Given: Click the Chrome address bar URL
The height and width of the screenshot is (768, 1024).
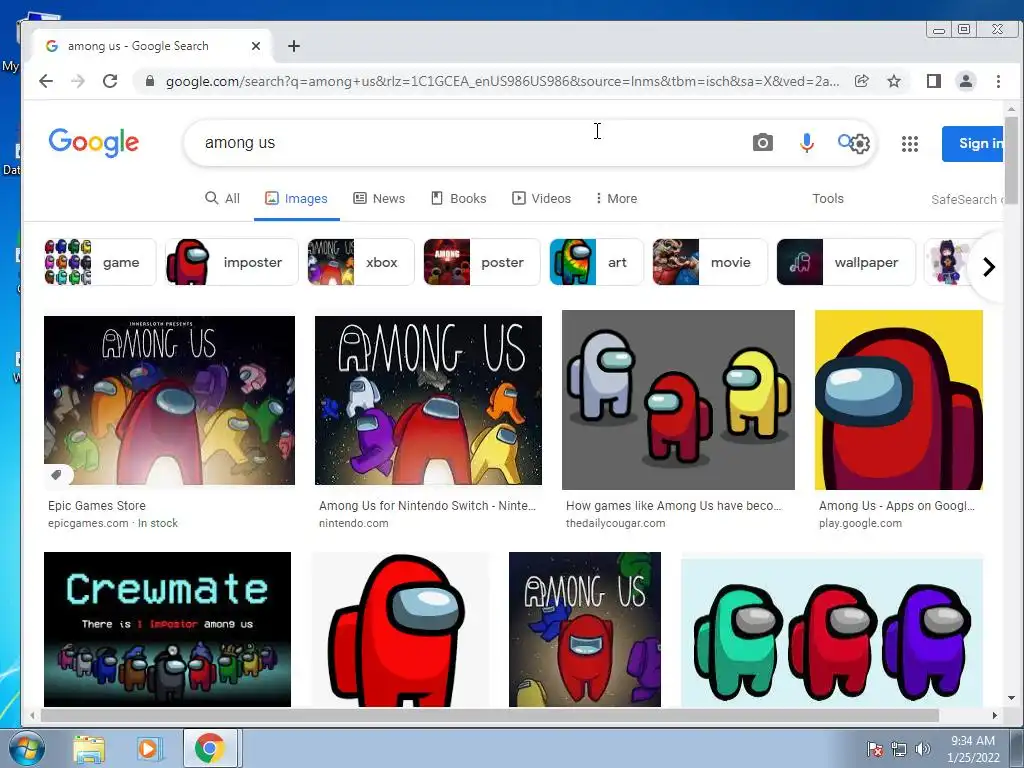Looking at the screenshot, I should 502,81.
